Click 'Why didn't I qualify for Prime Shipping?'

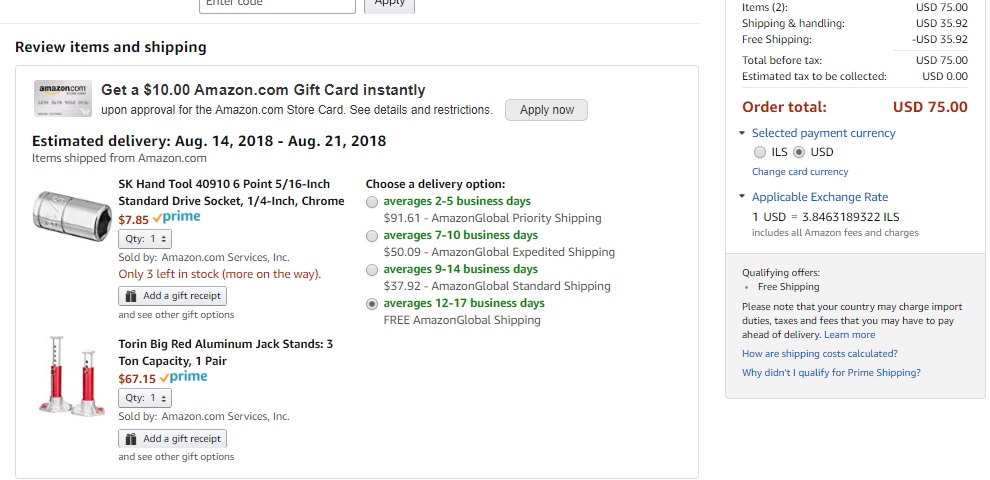click(831, 373)
